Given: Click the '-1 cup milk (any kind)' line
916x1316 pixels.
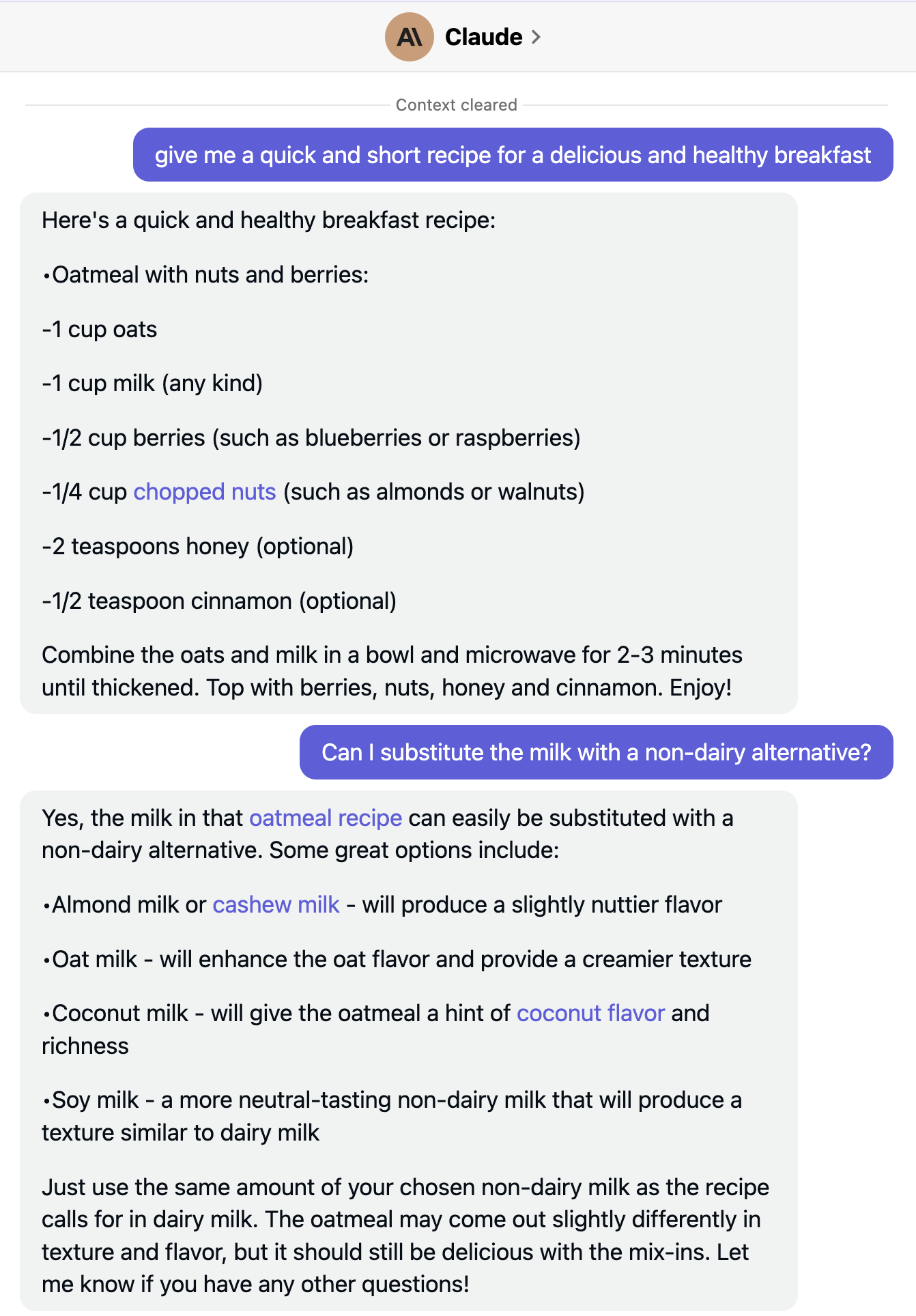Looking at the screenshot, I should [x=152, y=383].
